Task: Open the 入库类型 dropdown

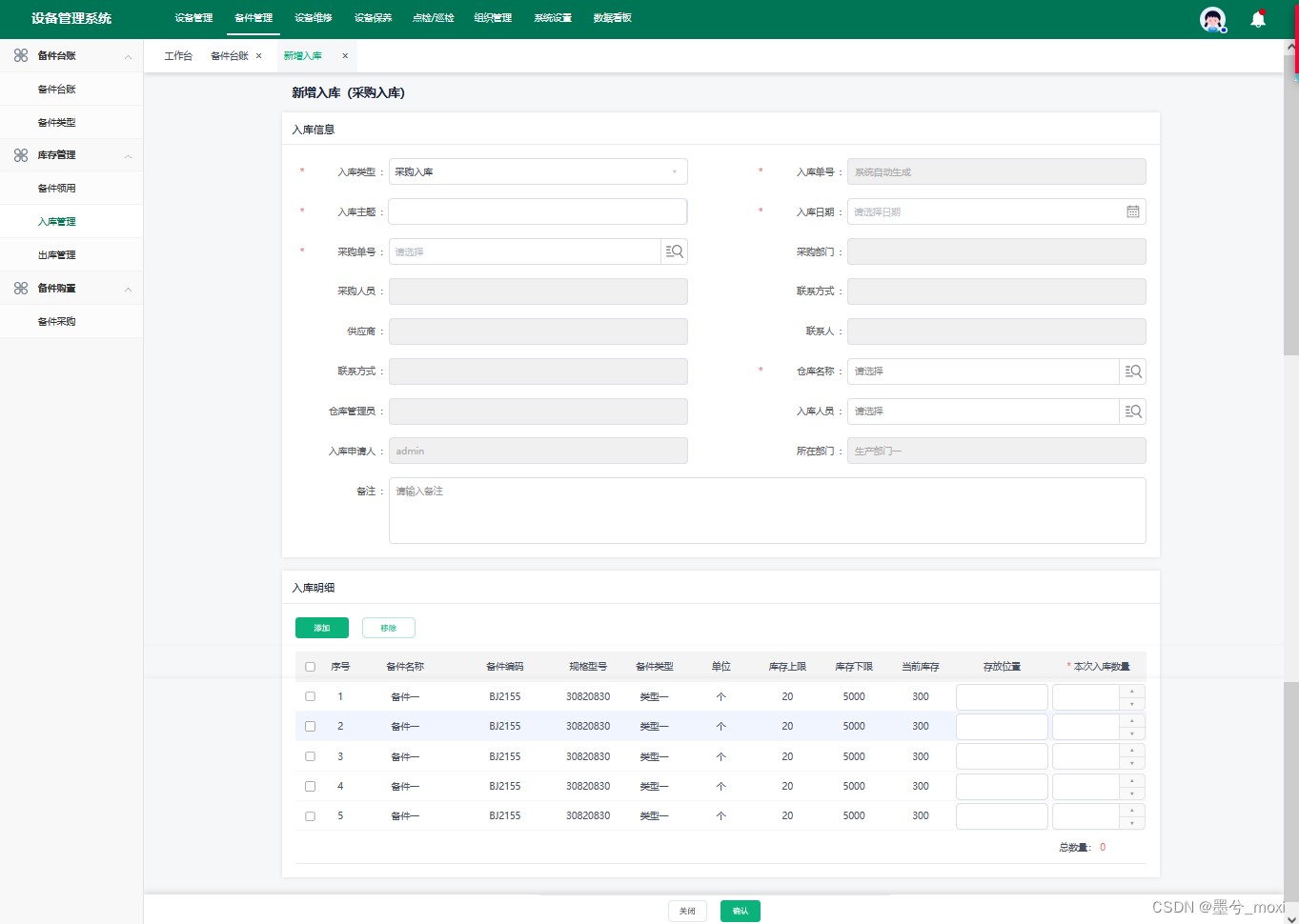Action: (538, 171)
